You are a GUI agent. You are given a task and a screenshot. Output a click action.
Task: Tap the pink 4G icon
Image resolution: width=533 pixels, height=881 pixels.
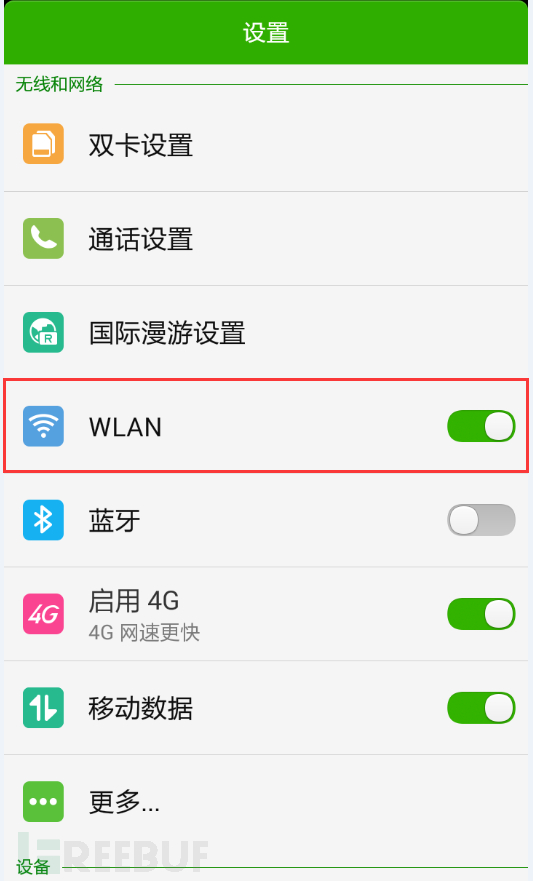(x=43, y=614)
